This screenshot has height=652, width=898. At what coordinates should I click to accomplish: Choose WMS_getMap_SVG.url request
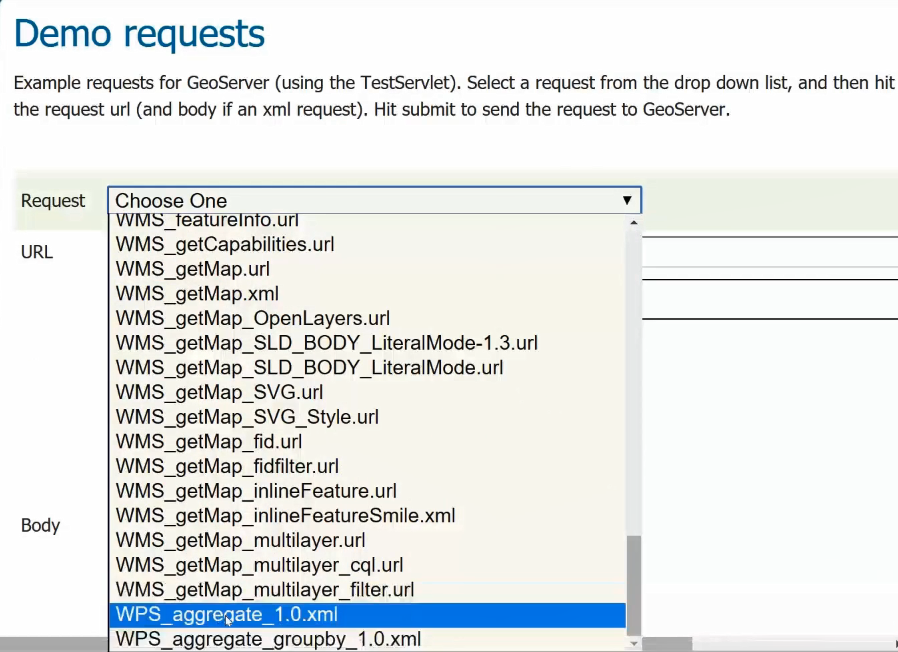[367, 392]
